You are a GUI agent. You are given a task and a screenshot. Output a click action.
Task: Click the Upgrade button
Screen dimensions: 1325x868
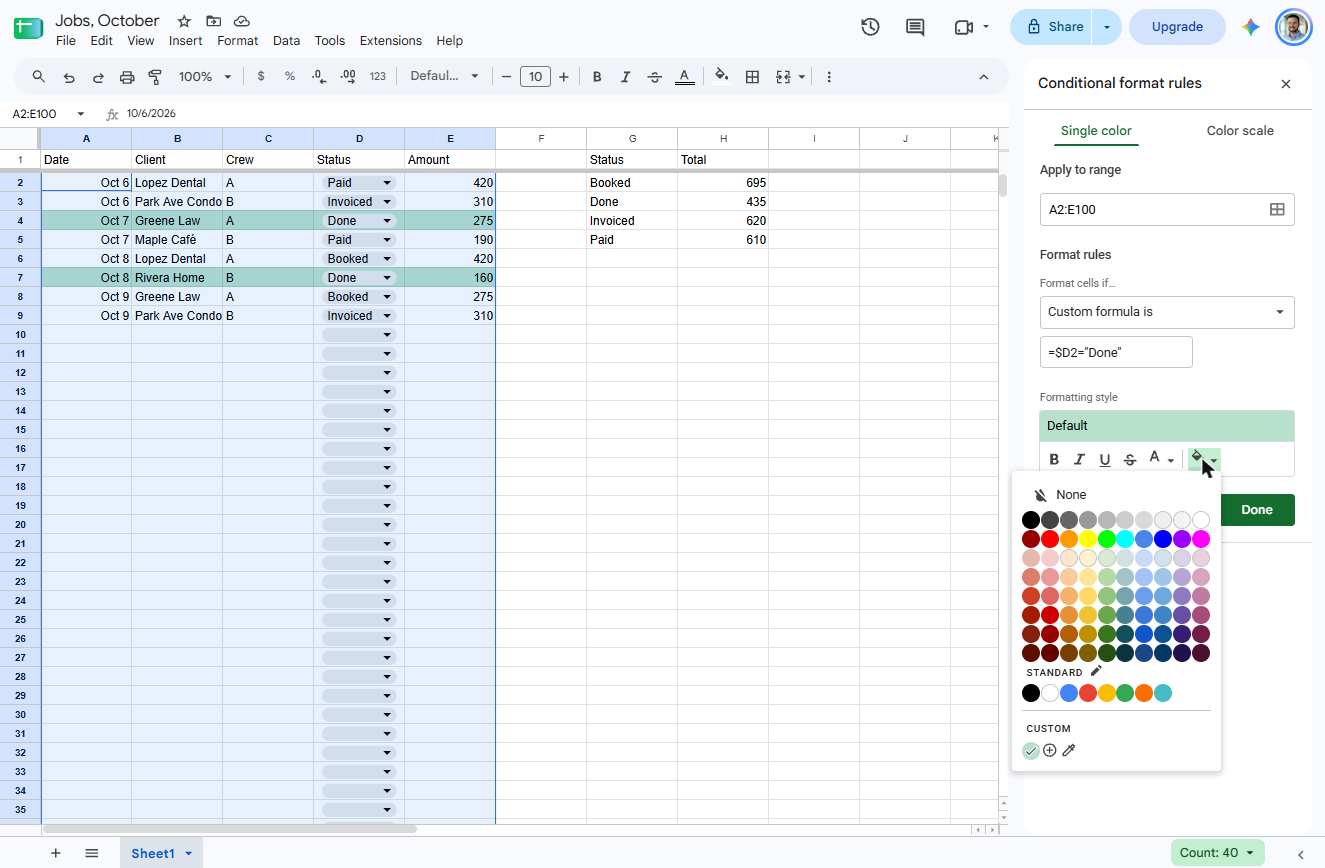[x=1177, y=27]
